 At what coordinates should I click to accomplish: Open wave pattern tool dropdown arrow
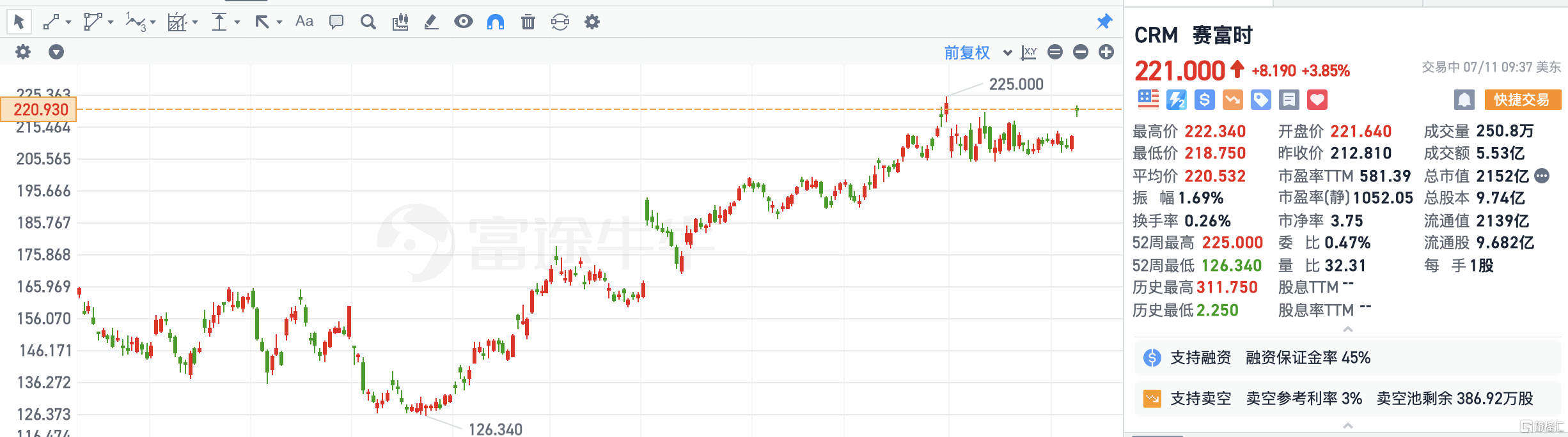coord(153,22)
